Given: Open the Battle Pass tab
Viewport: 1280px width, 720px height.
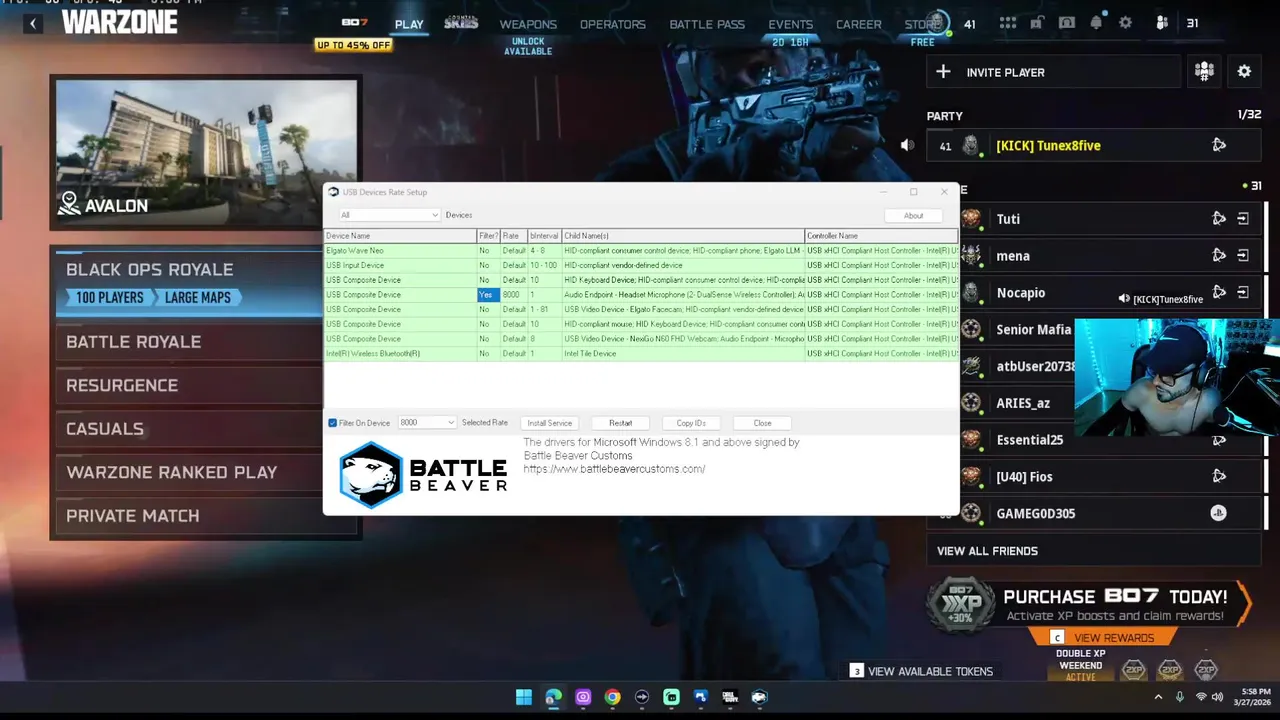Looking at the screenshot, I should pyautogui.click(x=707, y=24).
